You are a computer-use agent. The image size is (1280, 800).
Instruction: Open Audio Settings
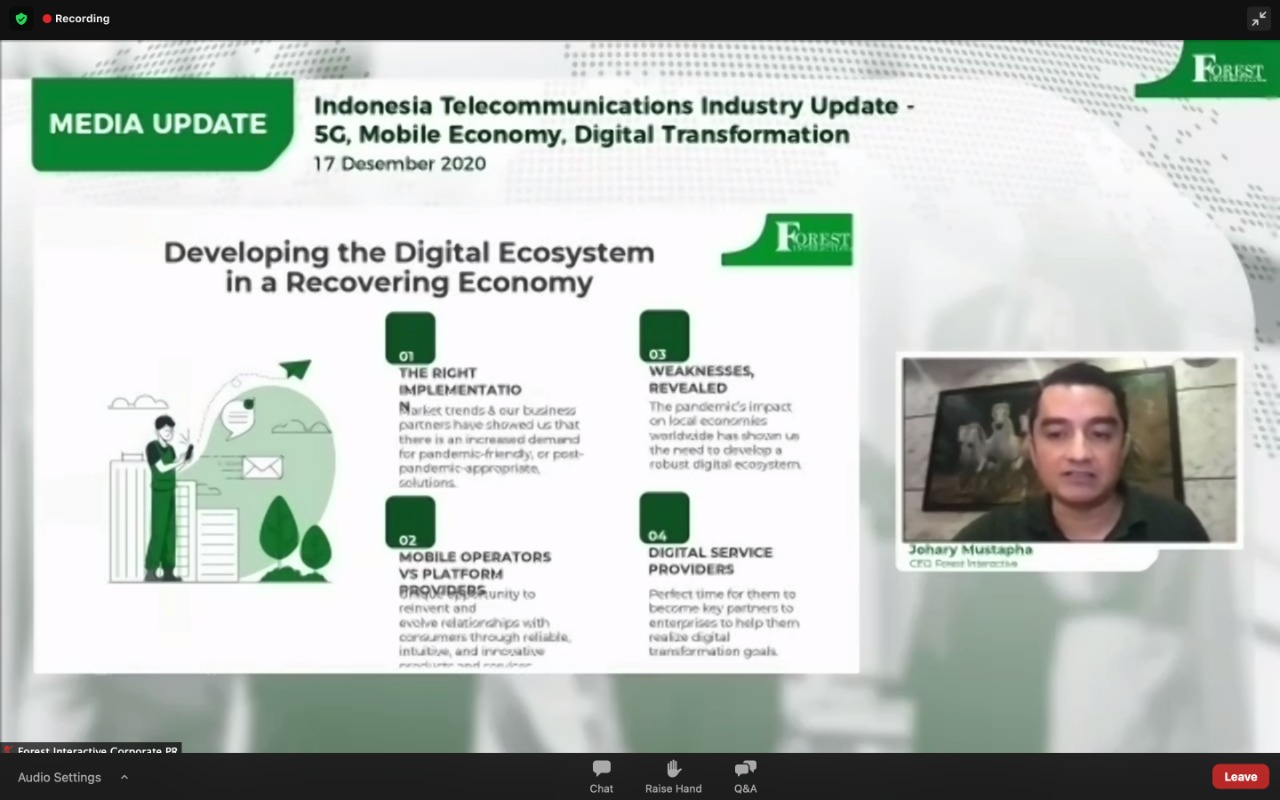tap(59, 777)
